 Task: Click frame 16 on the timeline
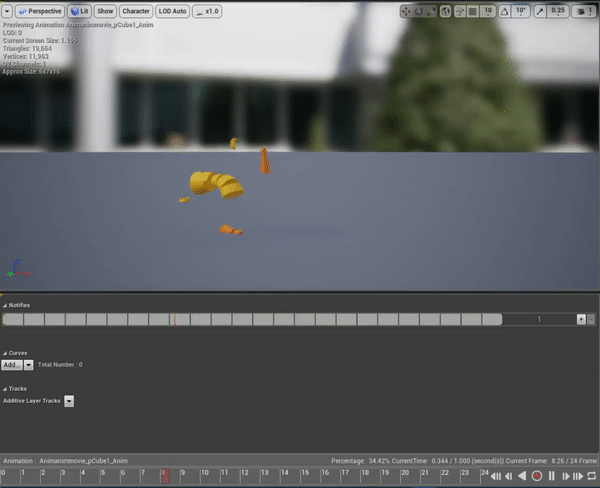(x=325, y=473)
